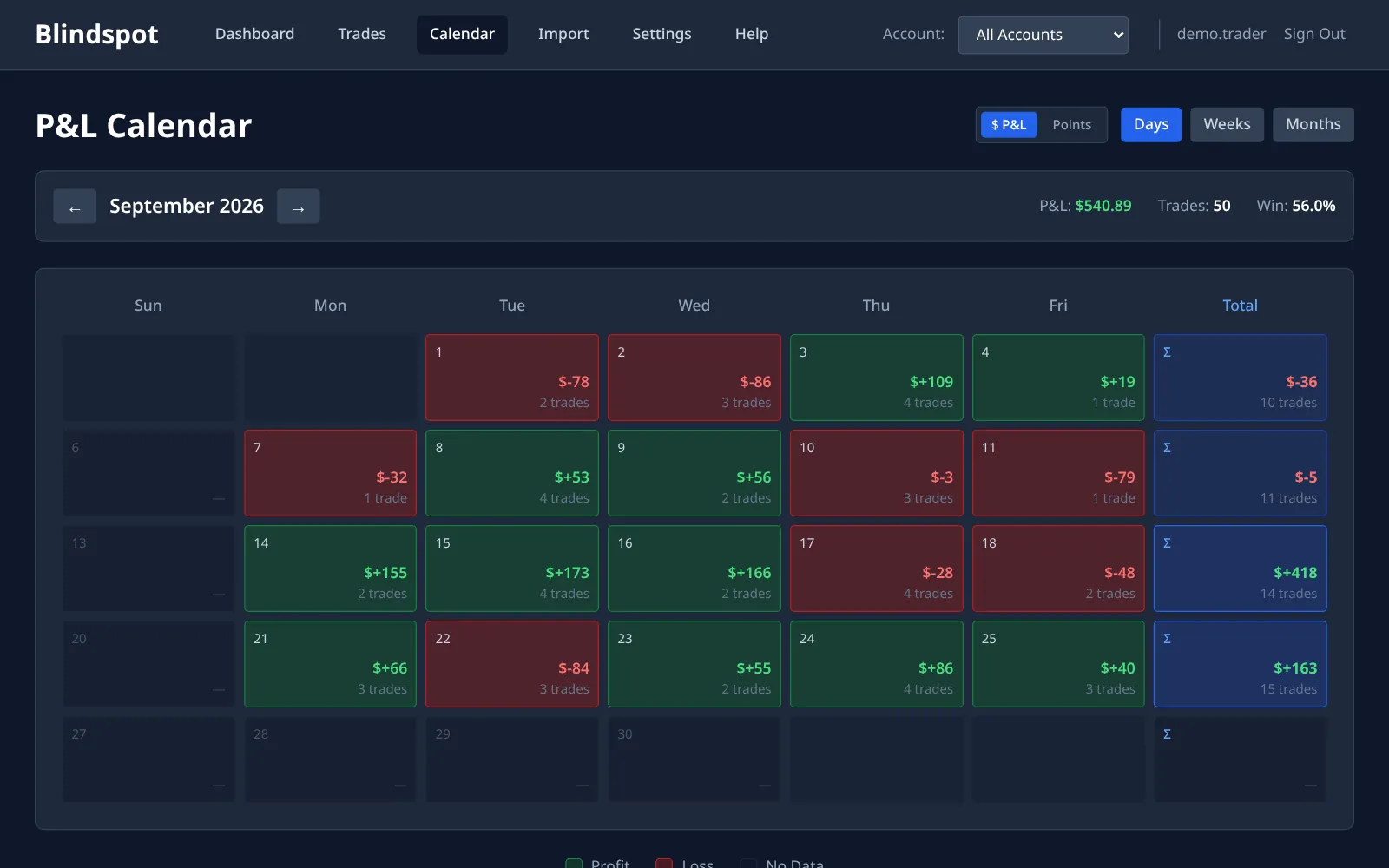Click the Blindspot logo
The height and width of the screenshot is (868, 1389).
coord(96,34)
